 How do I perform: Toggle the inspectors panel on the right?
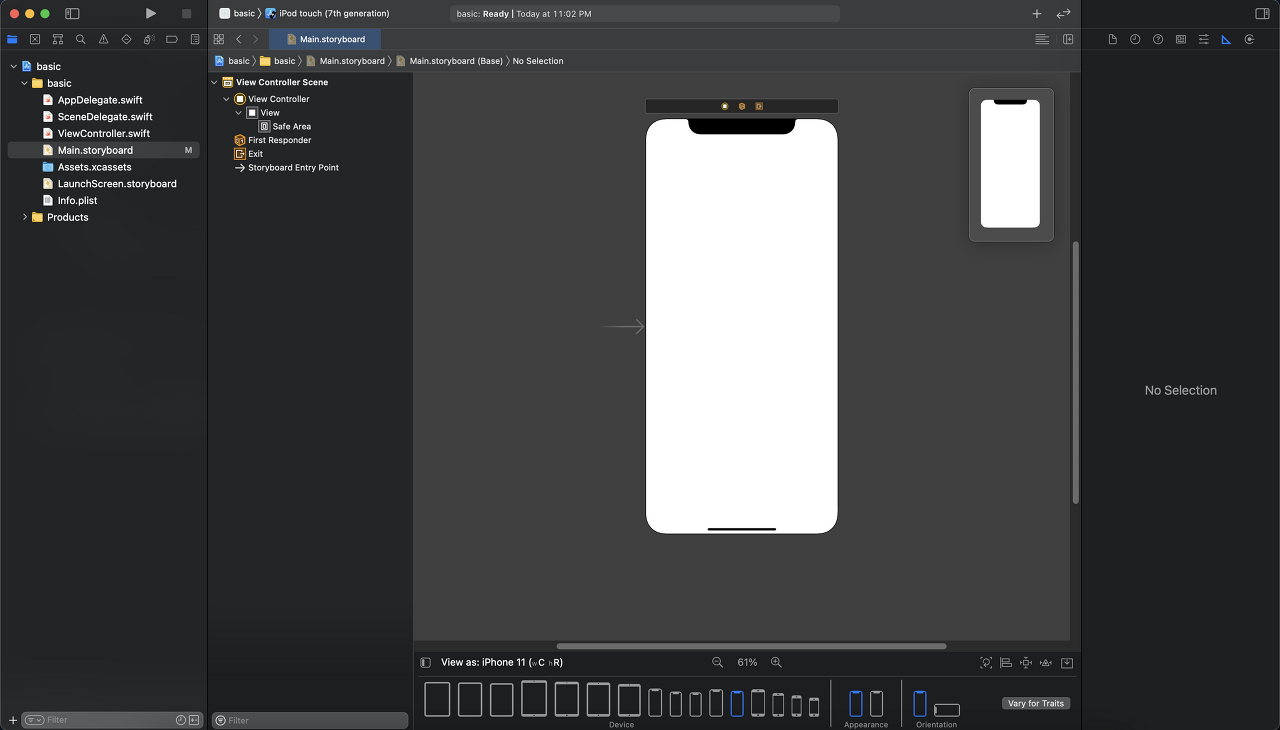(1262, 14)
